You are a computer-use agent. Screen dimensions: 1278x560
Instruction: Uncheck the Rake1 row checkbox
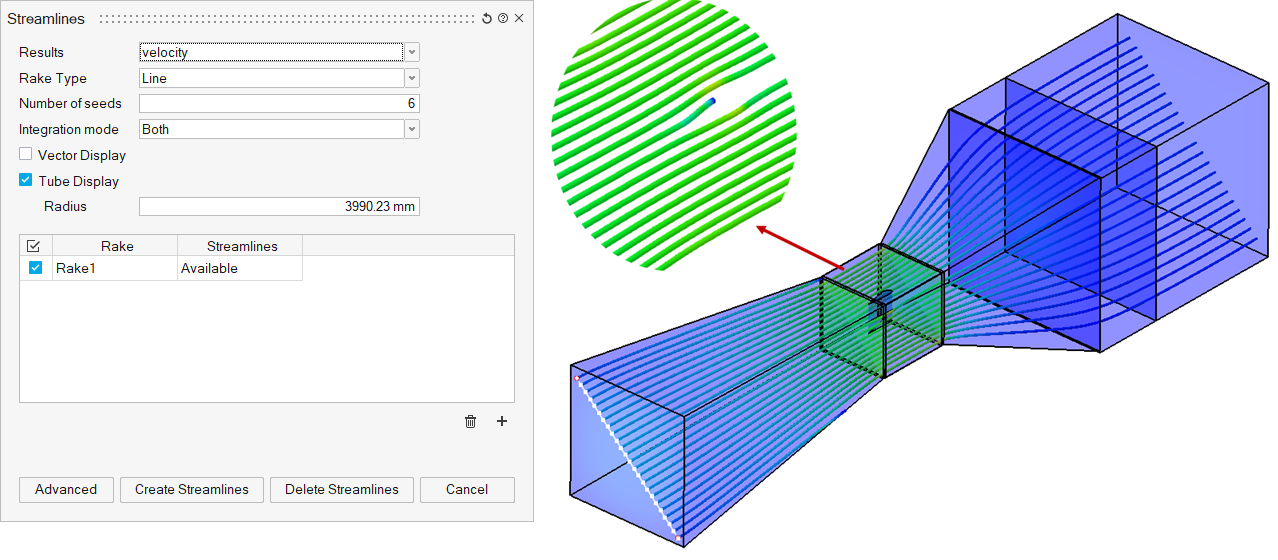(36, 268)
